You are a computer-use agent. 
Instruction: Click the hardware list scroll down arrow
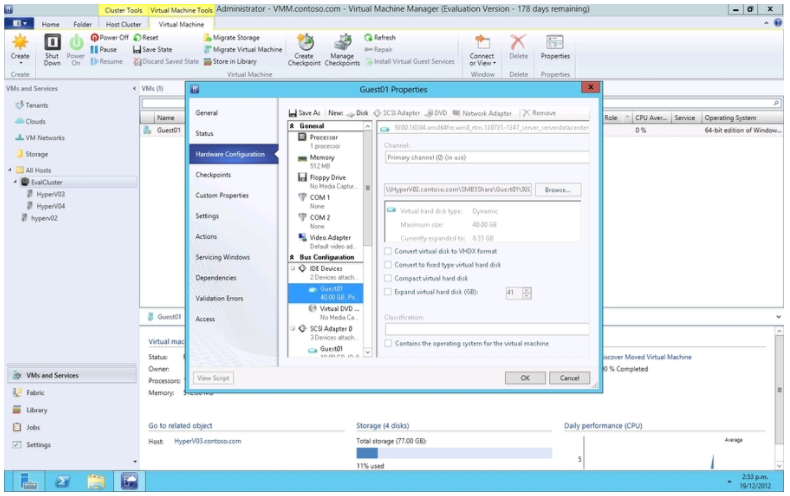point(367,352)
